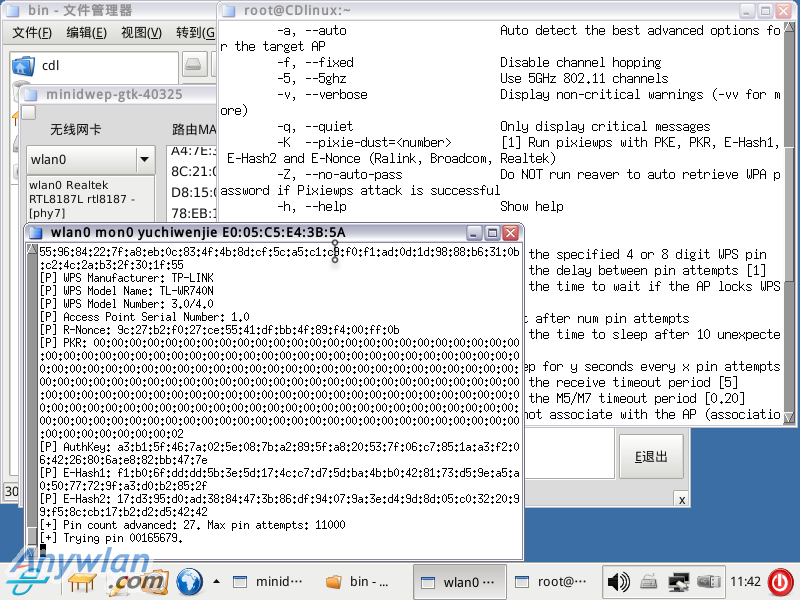800x600 pixels.
Task: Select the 8C:21 router MAC row
Action: 194,171
